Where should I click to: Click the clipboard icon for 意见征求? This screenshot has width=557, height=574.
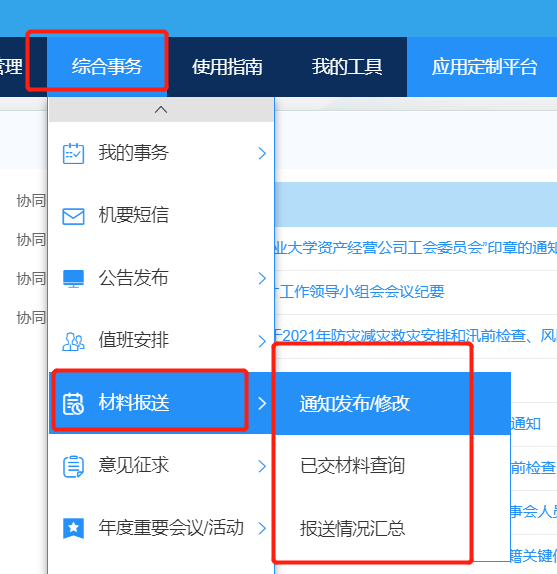(73, 466)
